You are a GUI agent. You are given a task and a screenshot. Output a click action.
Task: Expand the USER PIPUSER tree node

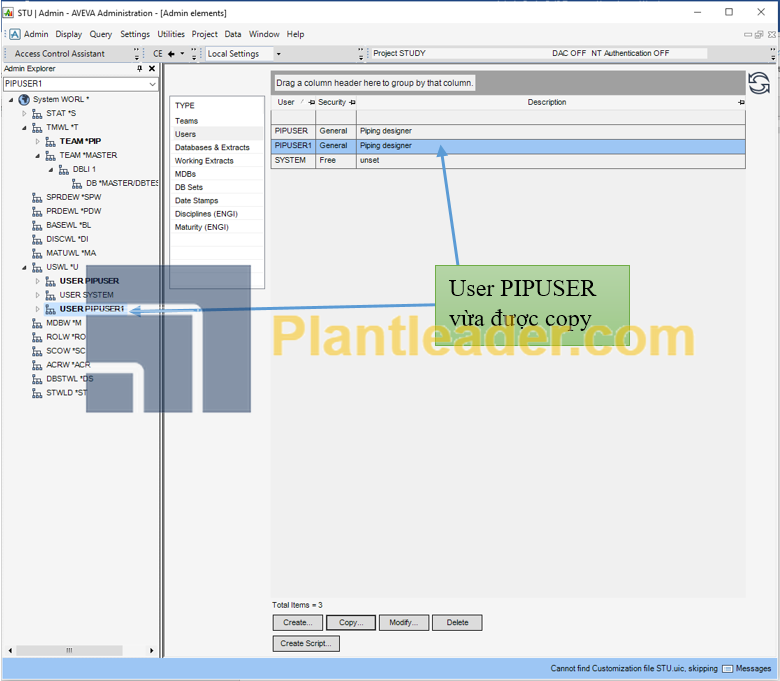(37, 281)
